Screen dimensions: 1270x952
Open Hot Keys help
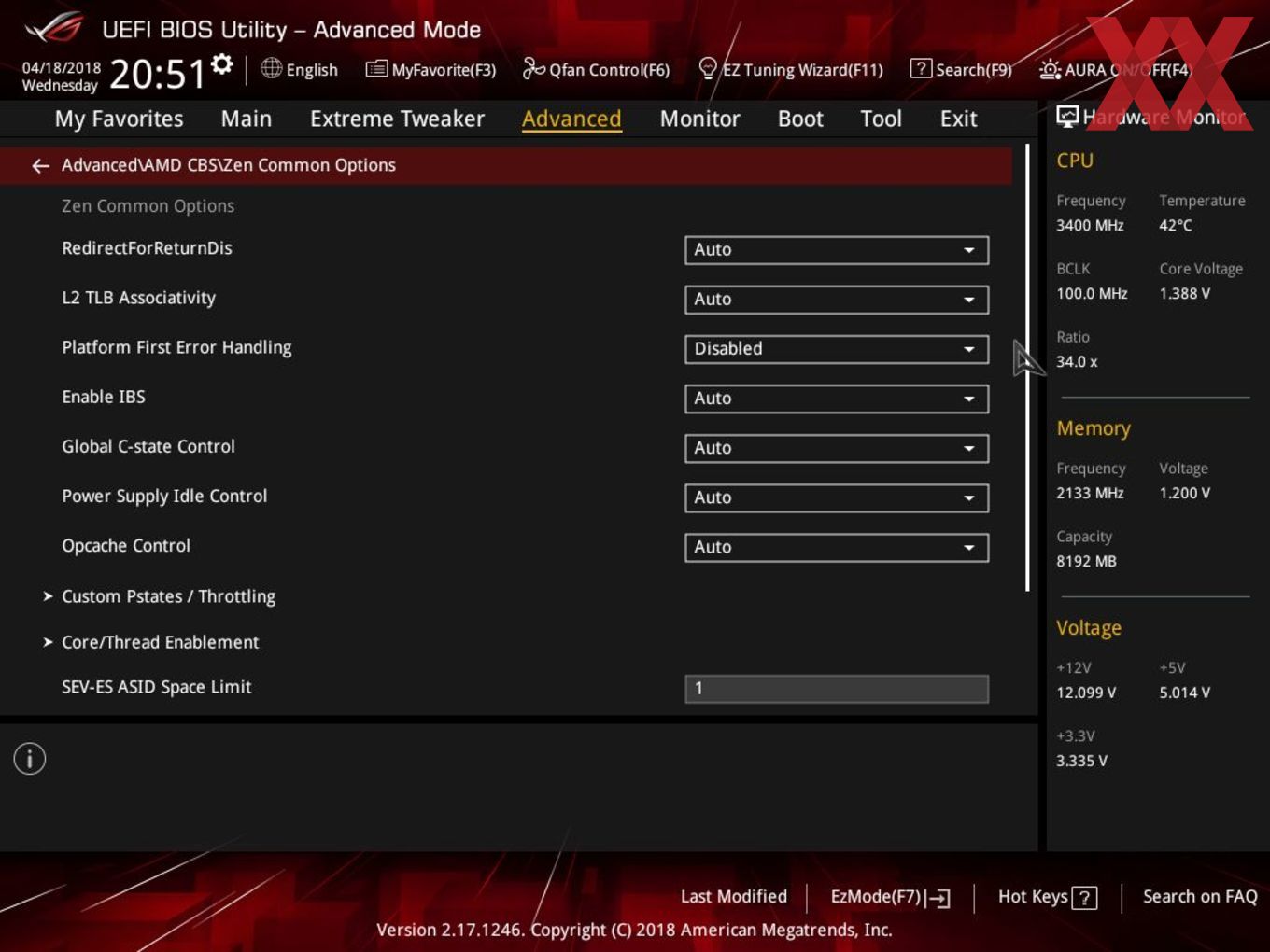1047,898
